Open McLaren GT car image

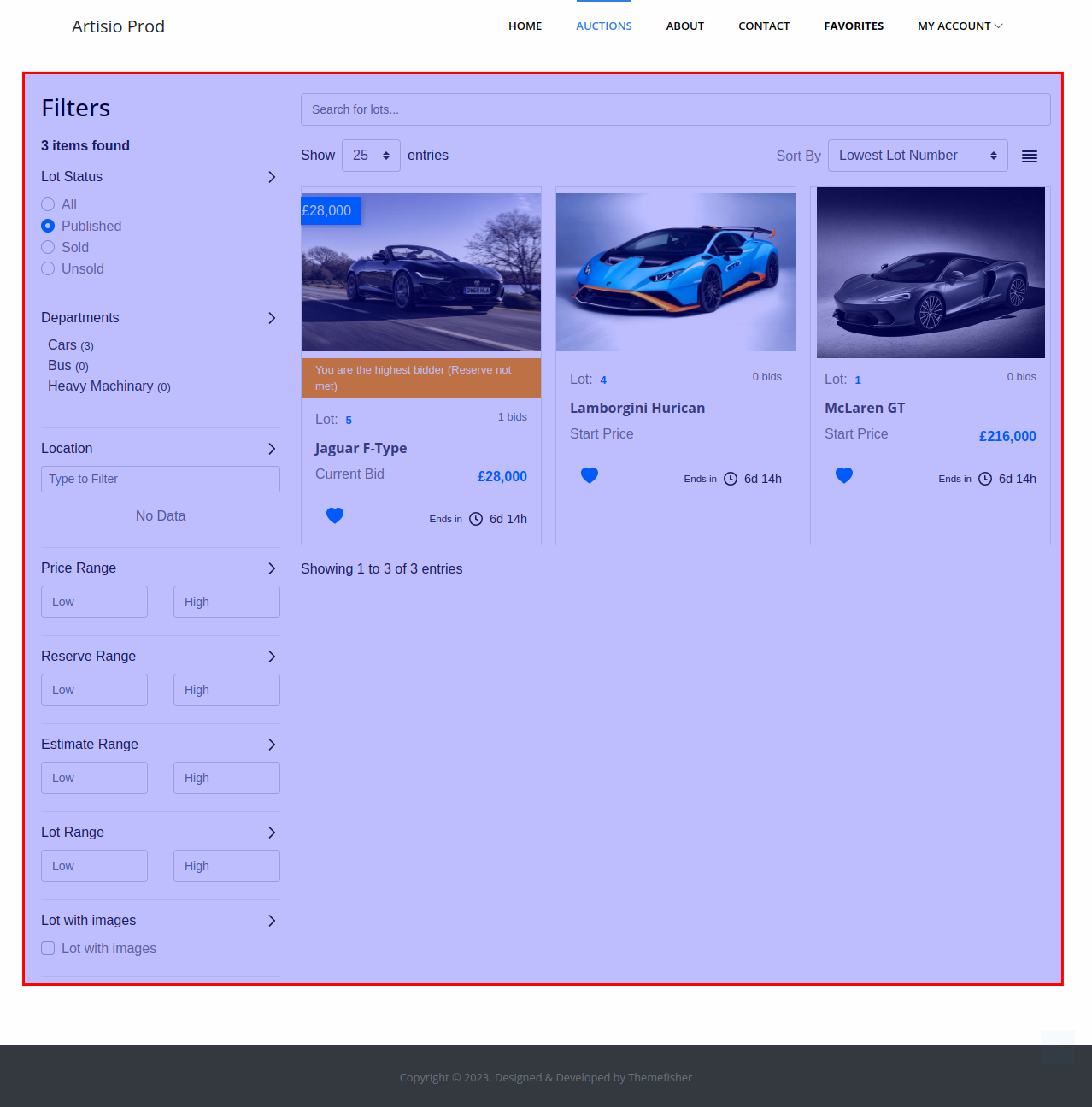click(x=931, y=272)
